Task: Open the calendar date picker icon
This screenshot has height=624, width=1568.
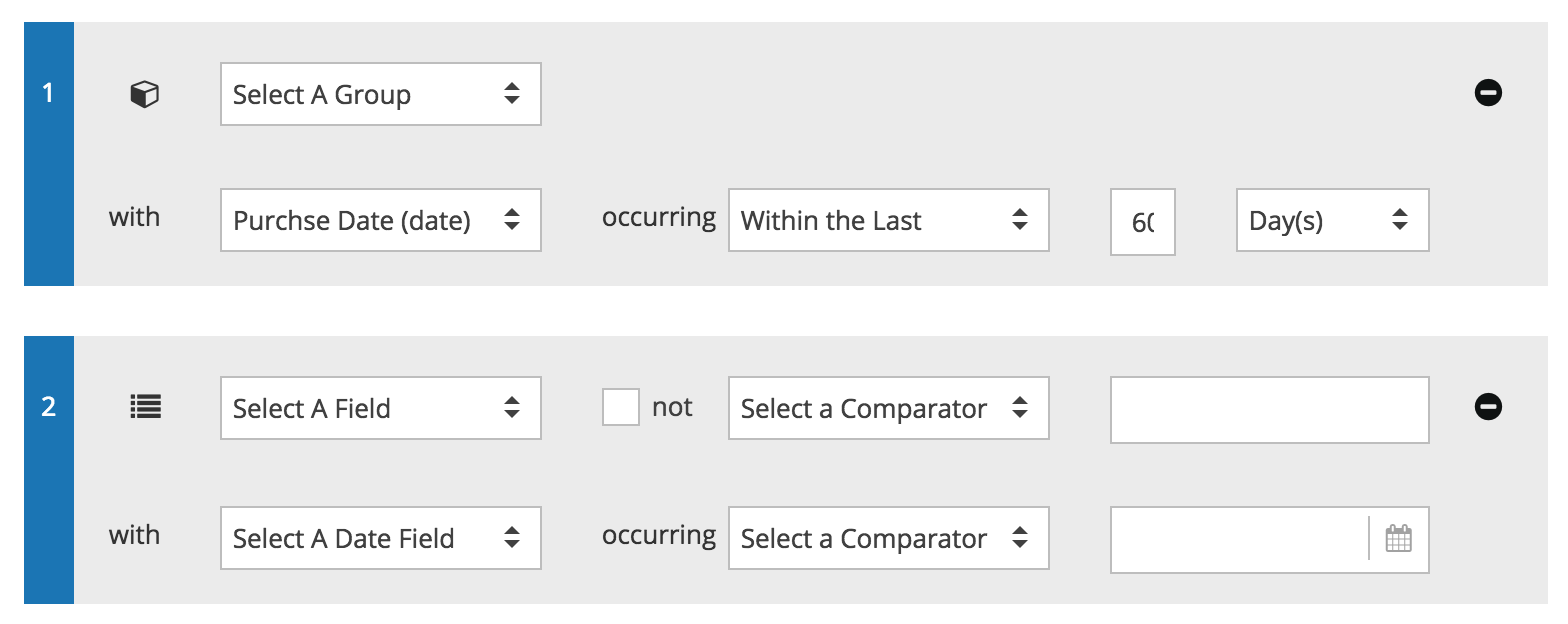Action: [x=1398, y=539]
